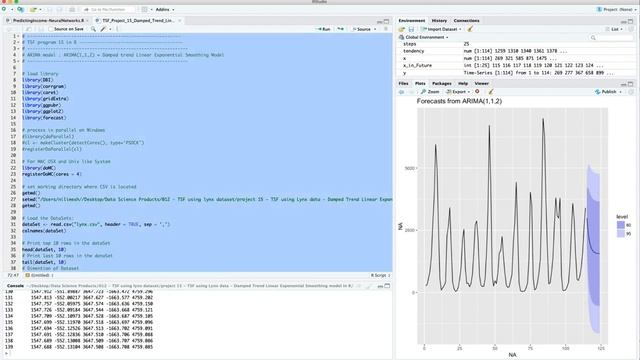Screen dimensions: 640x360
Task: Open the Global Environment selector
Action: pos(424,37)
